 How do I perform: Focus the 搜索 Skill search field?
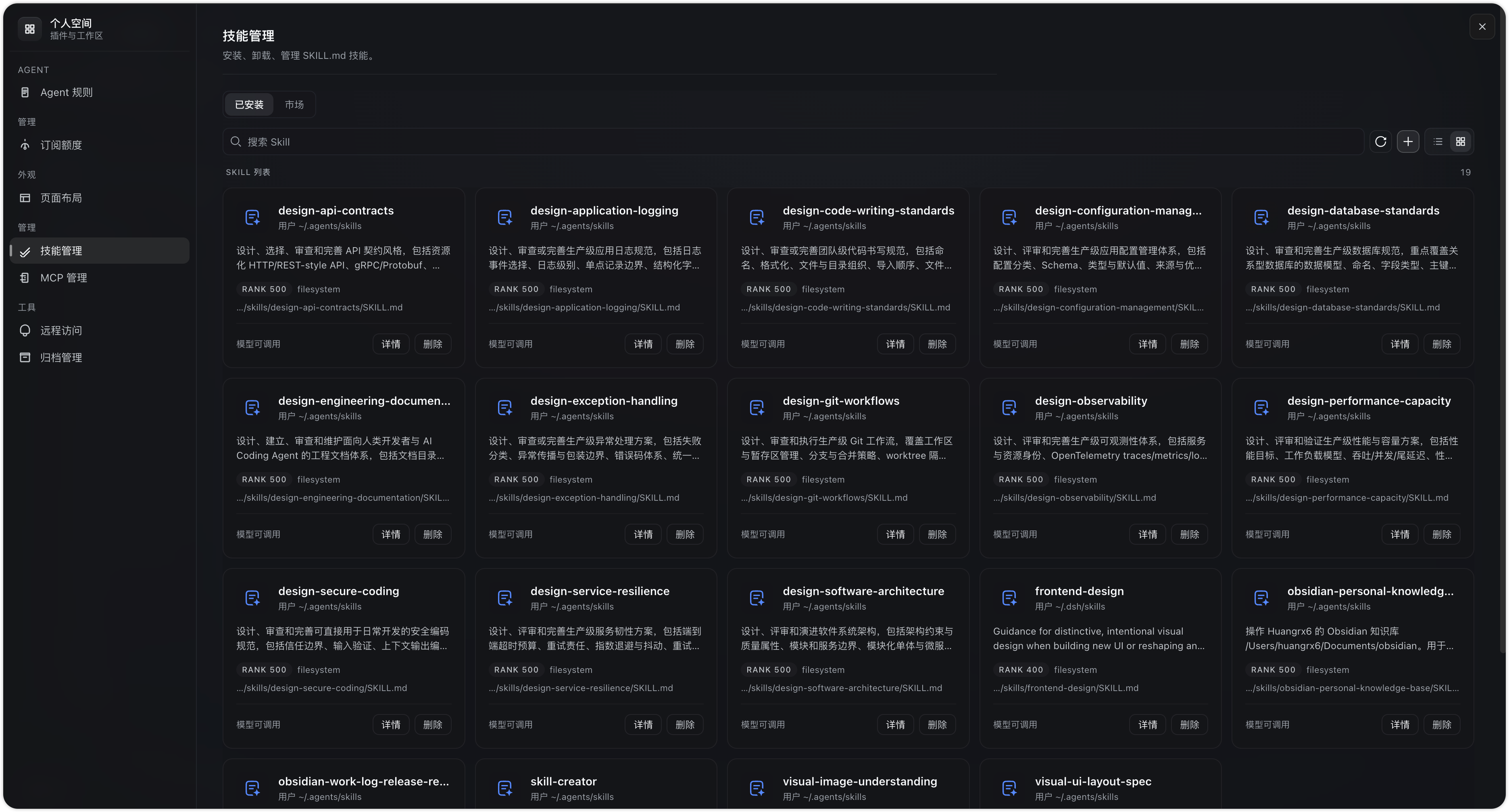pyautogui.click(x=793, y=142)
